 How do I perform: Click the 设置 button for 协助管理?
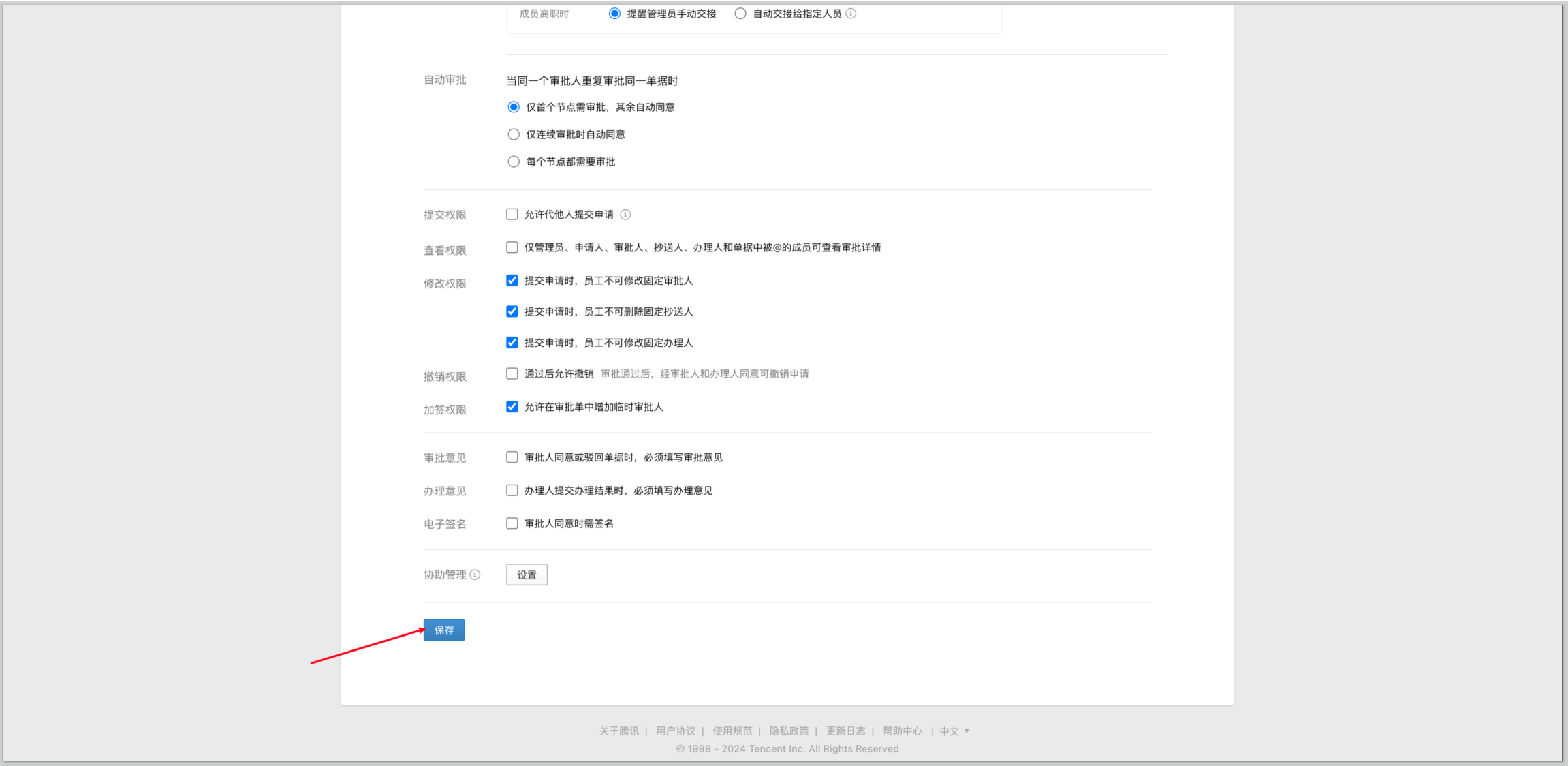click(x=527, y=574)
